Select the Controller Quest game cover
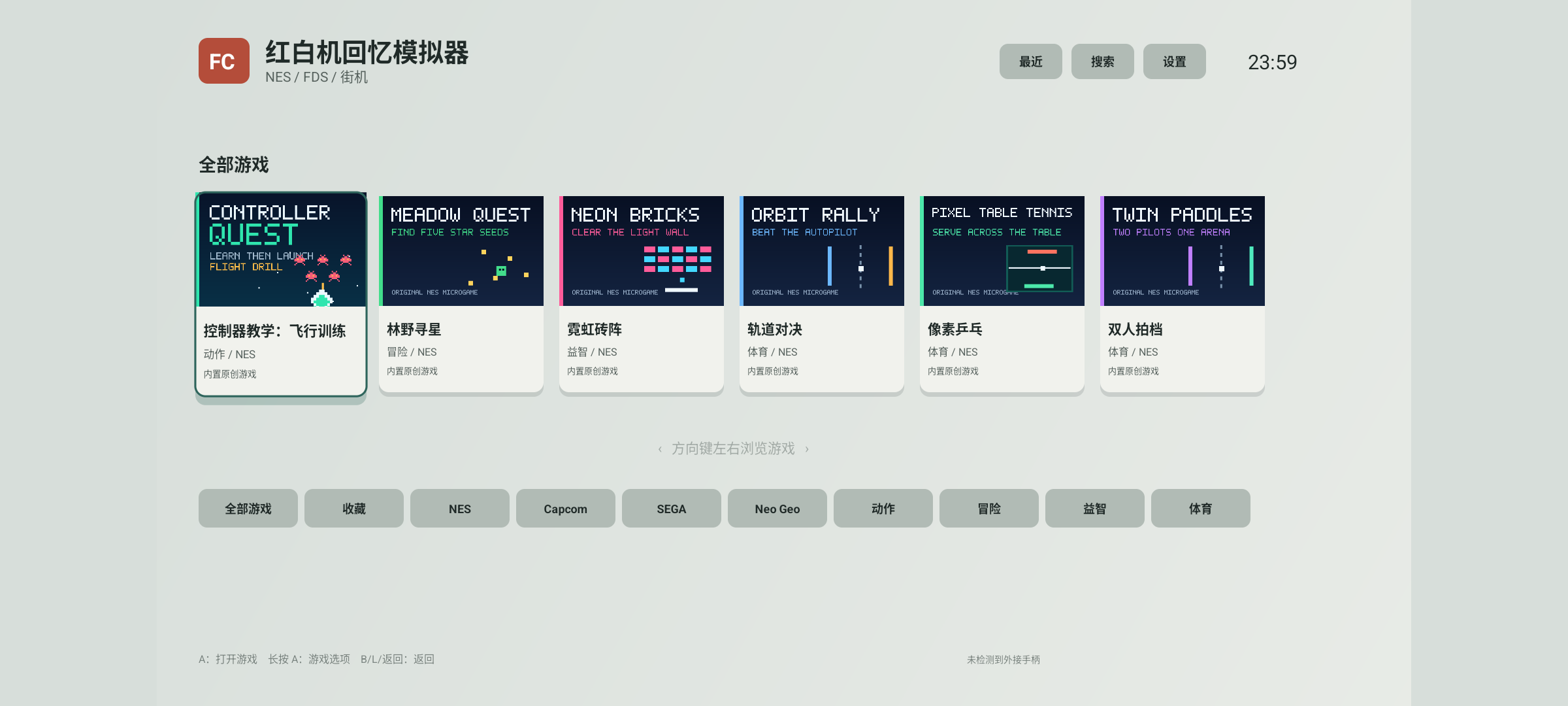1568x706 pixels. click(281, 250)
